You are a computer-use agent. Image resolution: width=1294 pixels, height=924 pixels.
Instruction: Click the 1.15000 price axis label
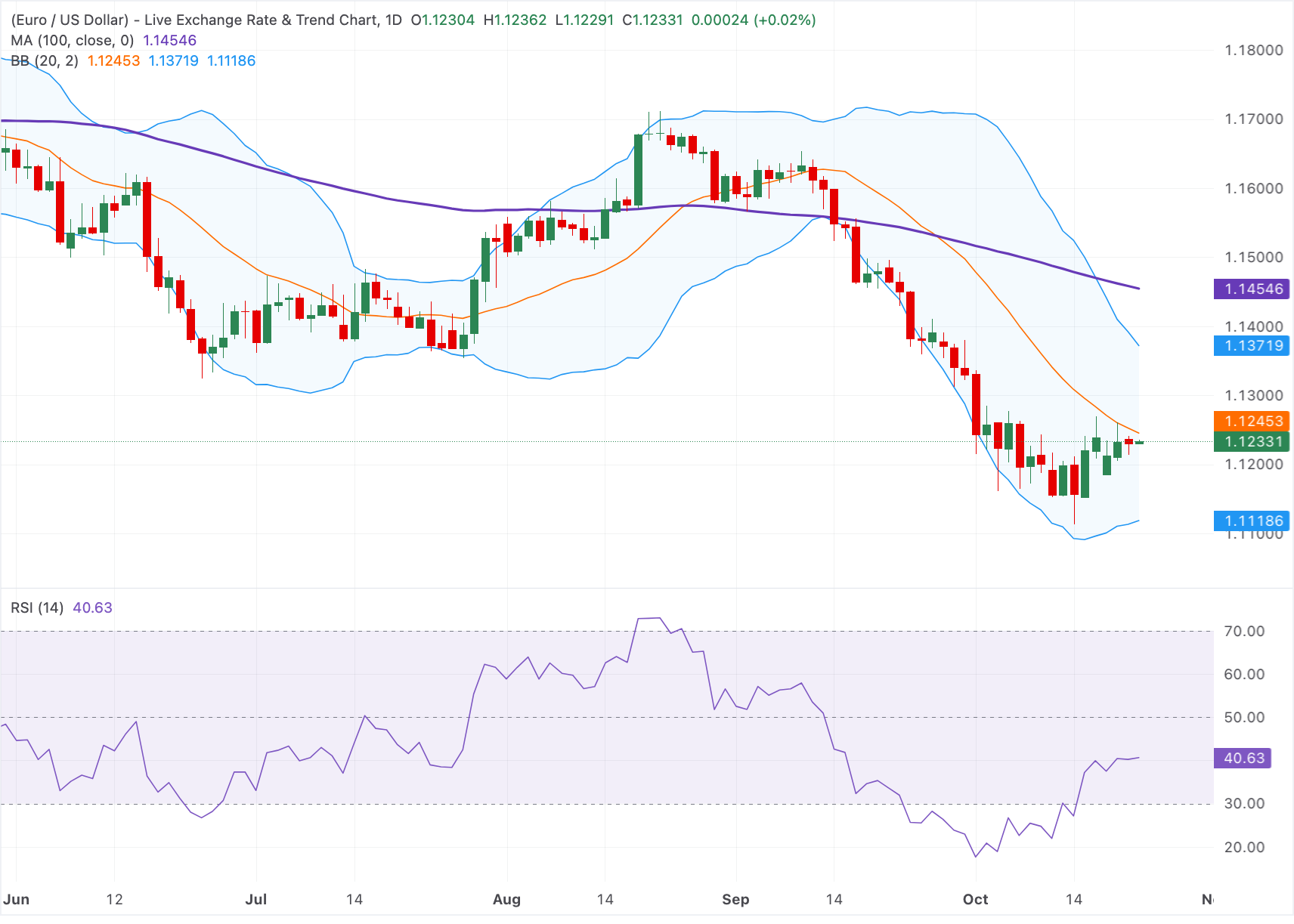[1254, 258]
